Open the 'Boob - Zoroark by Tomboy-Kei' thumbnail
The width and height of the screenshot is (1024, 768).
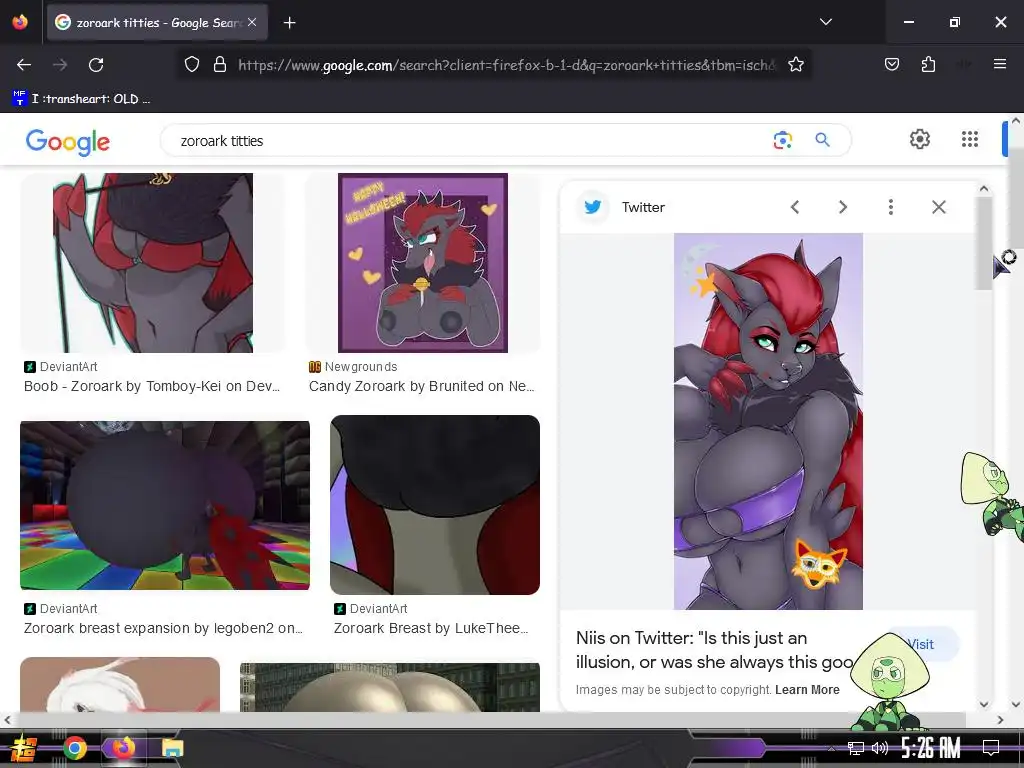(153, 263)
